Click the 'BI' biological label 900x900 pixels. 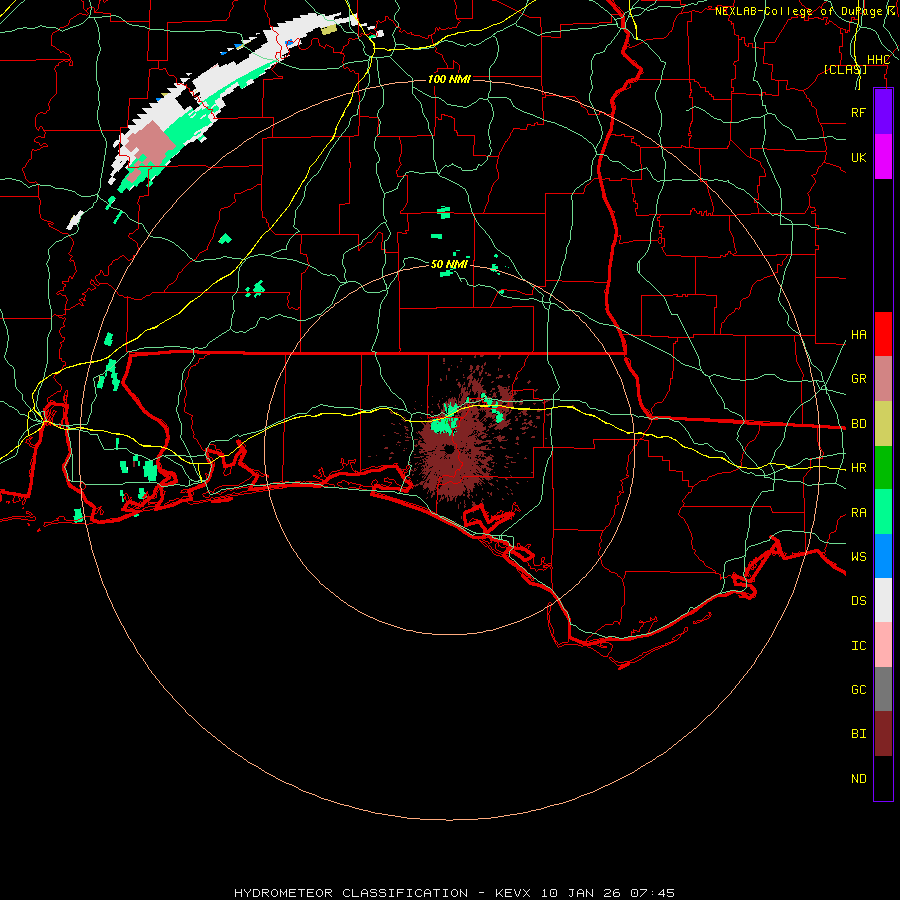pos(858,734)
